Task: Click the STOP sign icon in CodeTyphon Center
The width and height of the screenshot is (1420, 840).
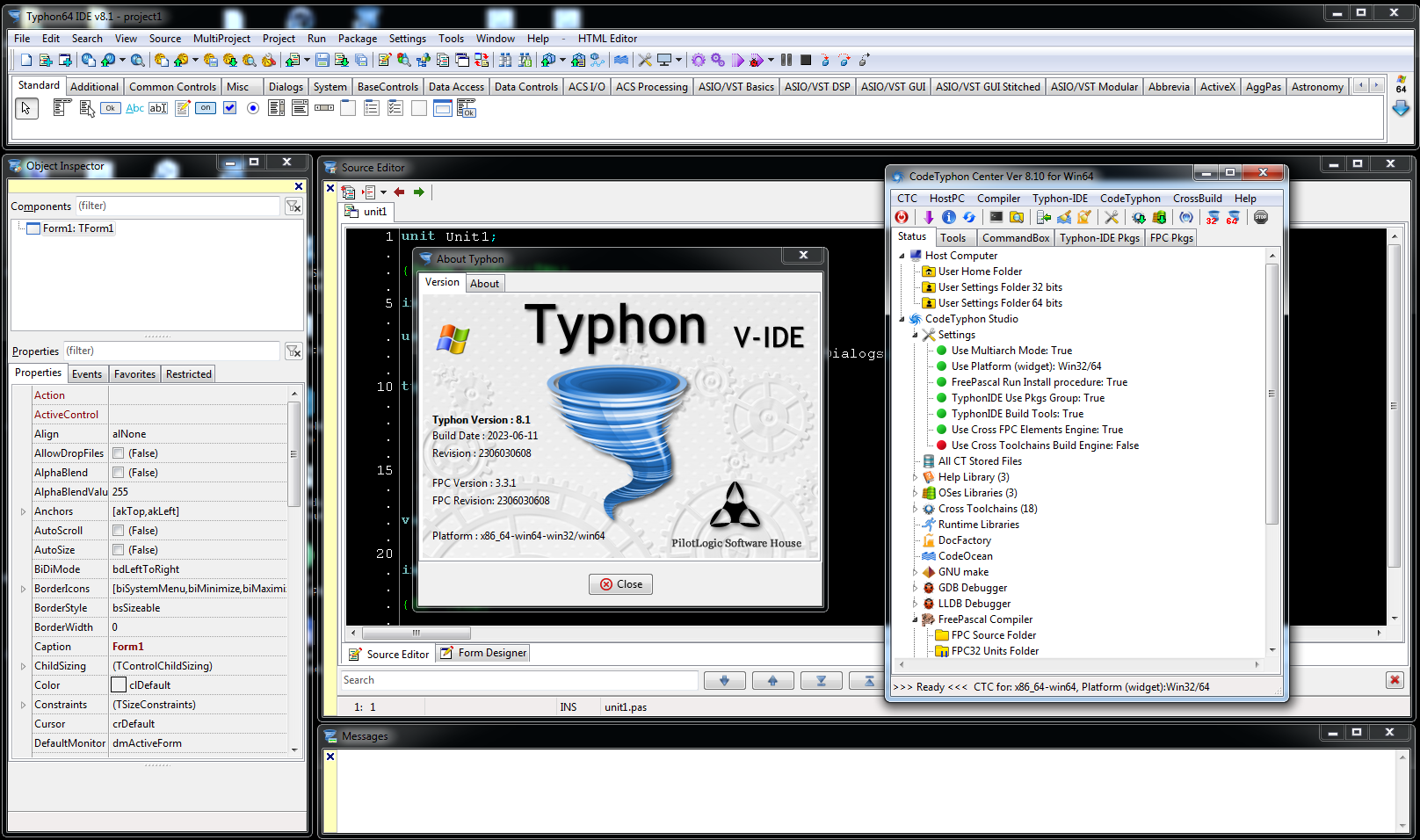Action: [x=1261, y=217]
